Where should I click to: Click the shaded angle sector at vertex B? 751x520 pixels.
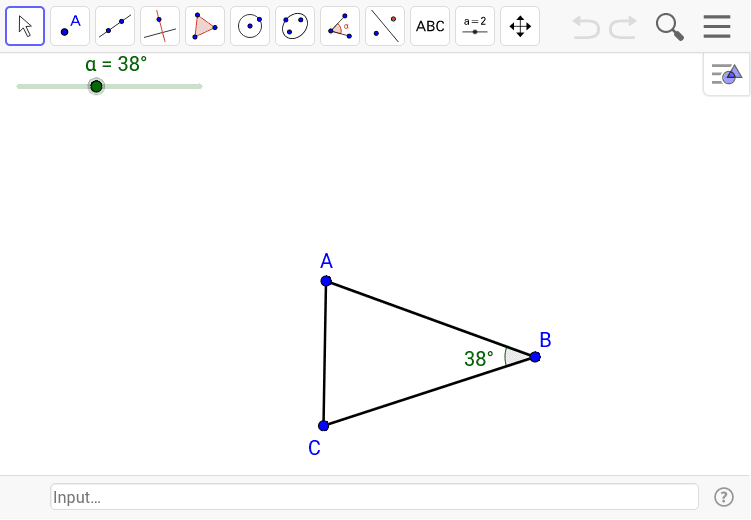516,357
